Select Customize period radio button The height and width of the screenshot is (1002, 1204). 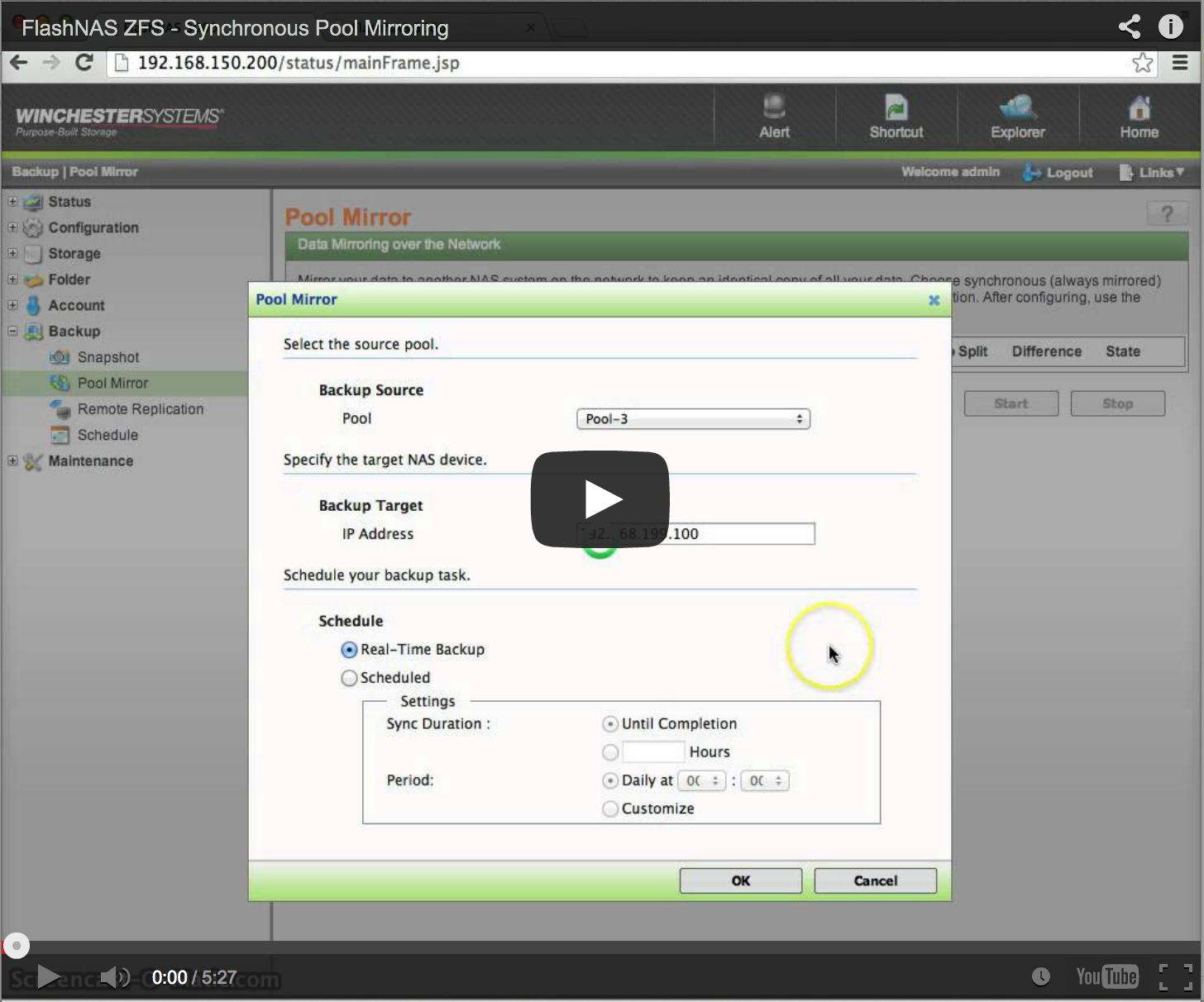pos(610,809)
